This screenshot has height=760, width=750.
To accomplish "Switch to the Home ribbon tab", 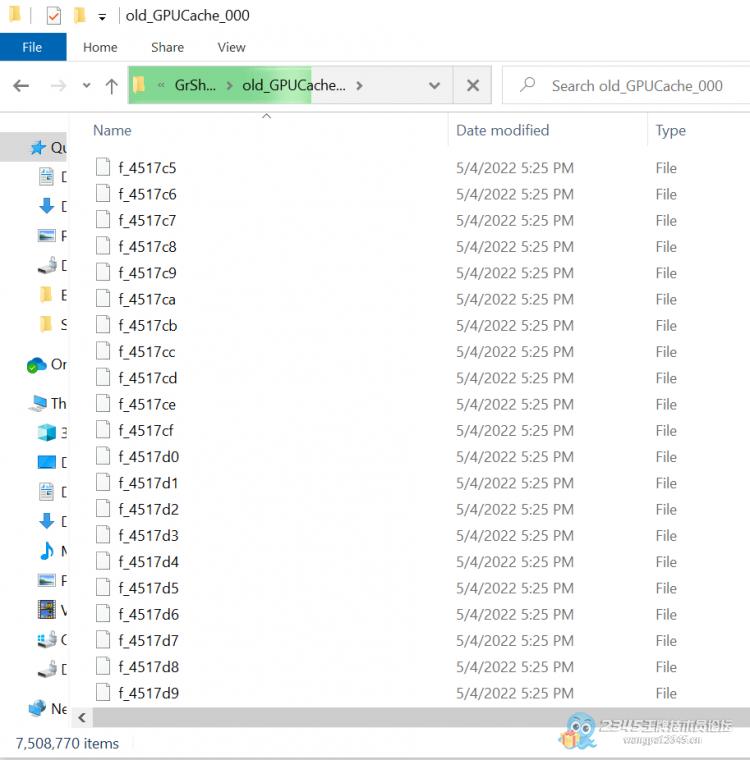I will click(100, 47).
